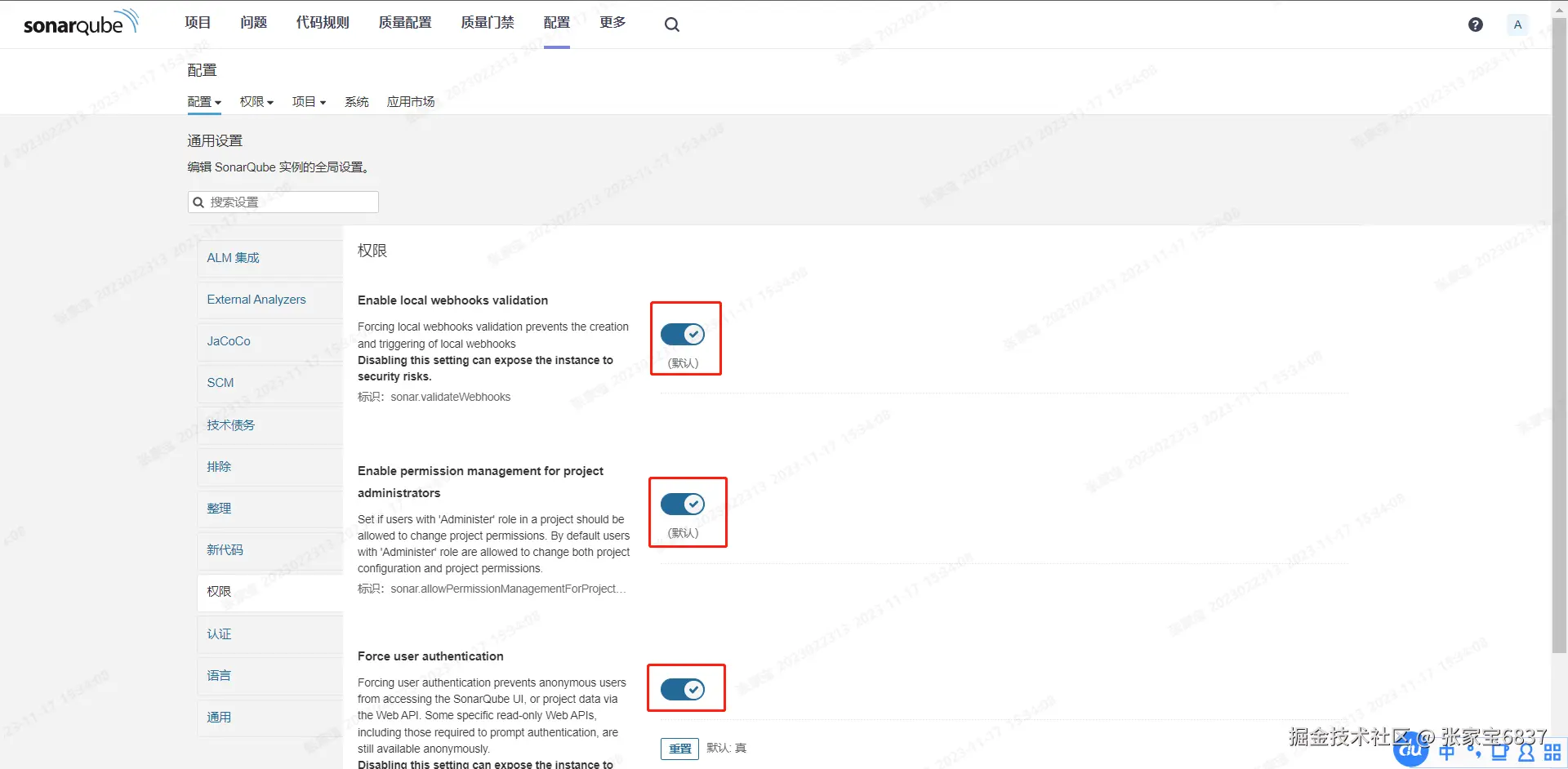Select 整理 settings category

(x=269, y=509)
